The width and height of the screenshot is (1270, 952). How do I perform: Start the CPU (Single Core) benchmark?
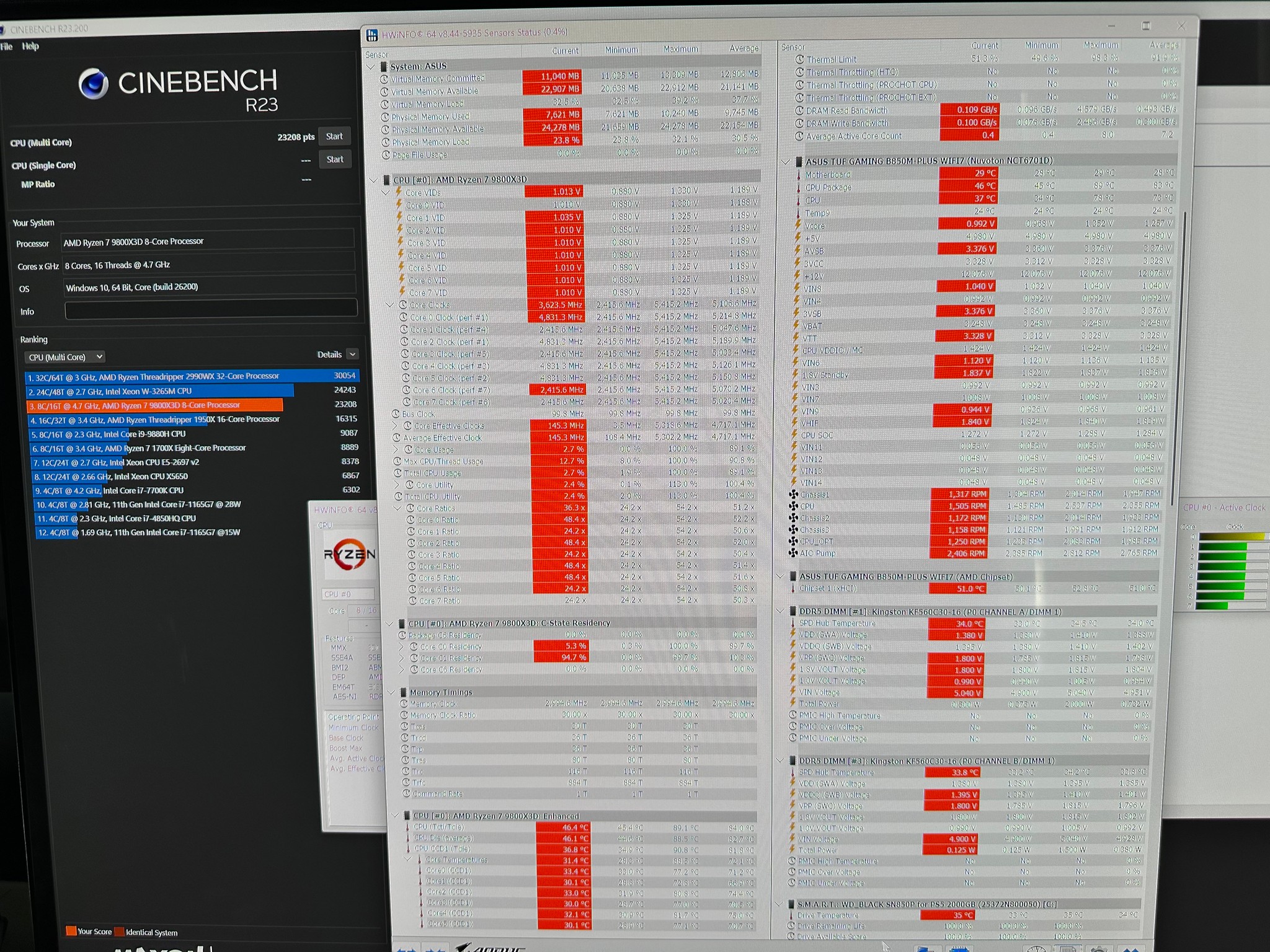335,159
